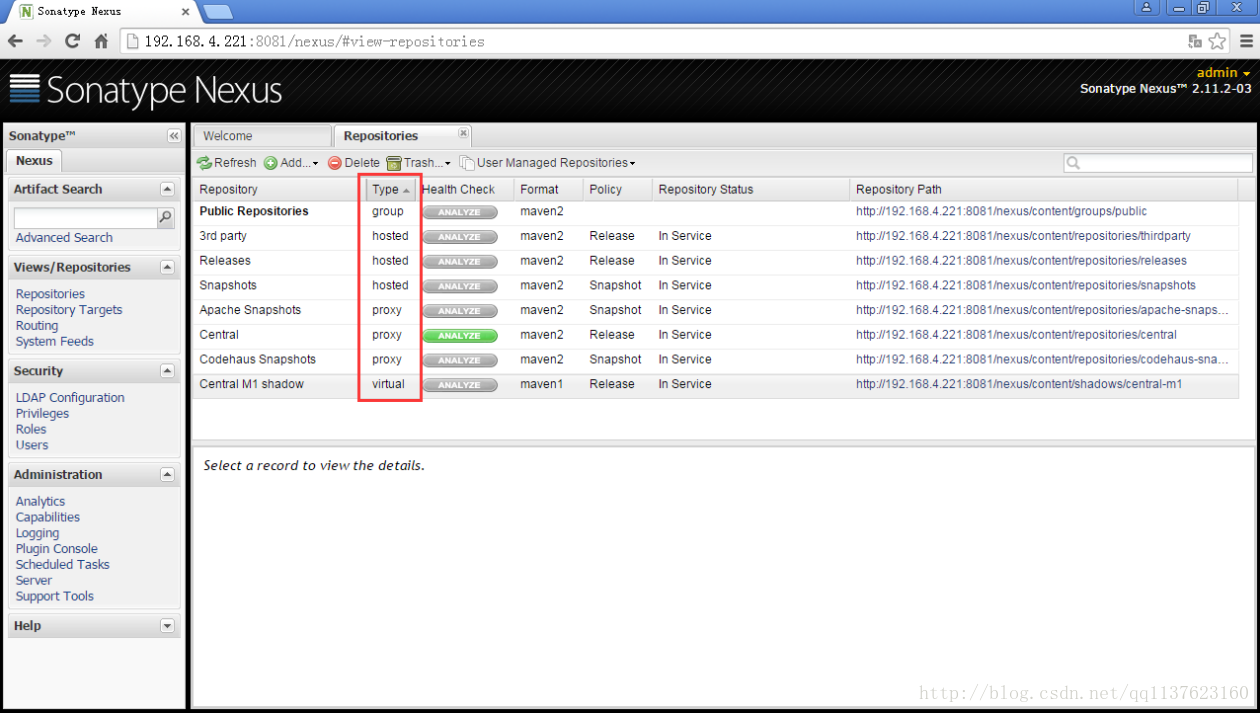Expand the Help panel
1260x713 pixels.
167,626
